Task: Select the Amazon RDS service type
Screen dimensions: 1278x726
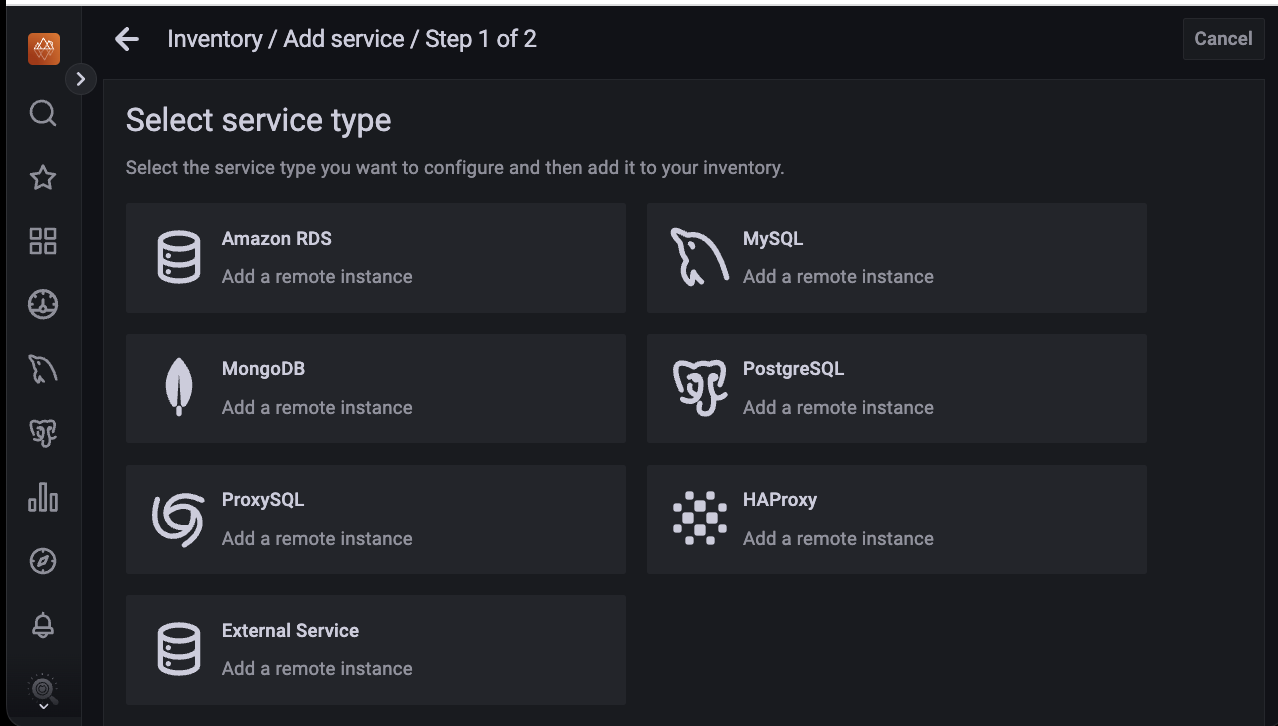Action: 375,258
